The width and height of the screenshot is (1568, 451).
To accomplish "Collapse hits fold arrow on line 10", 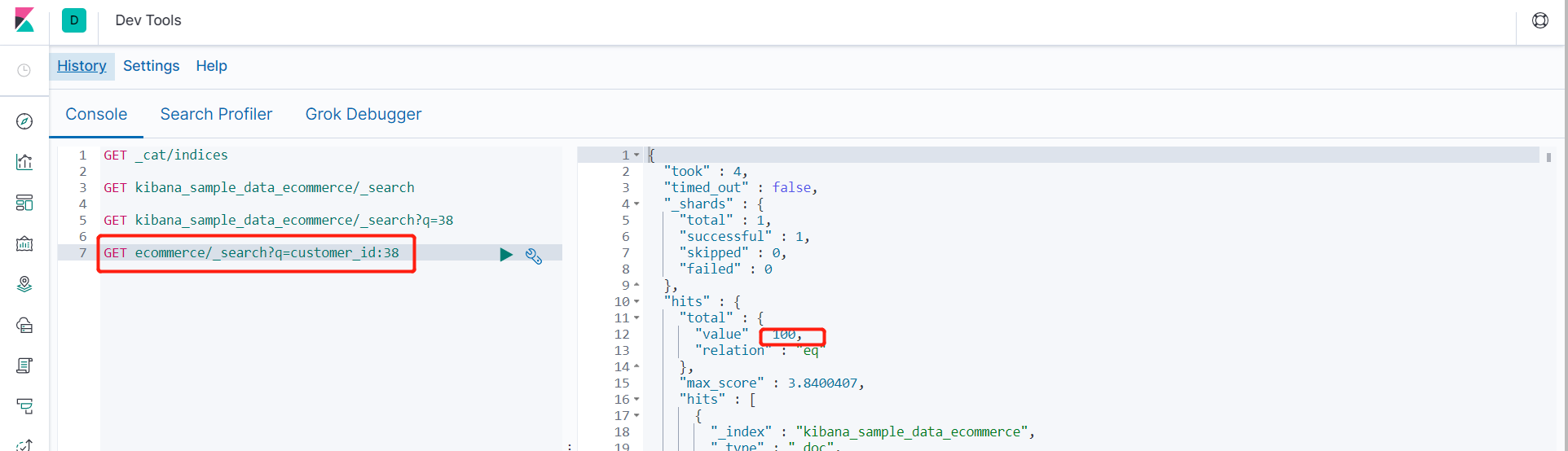I will click(636, 301).
